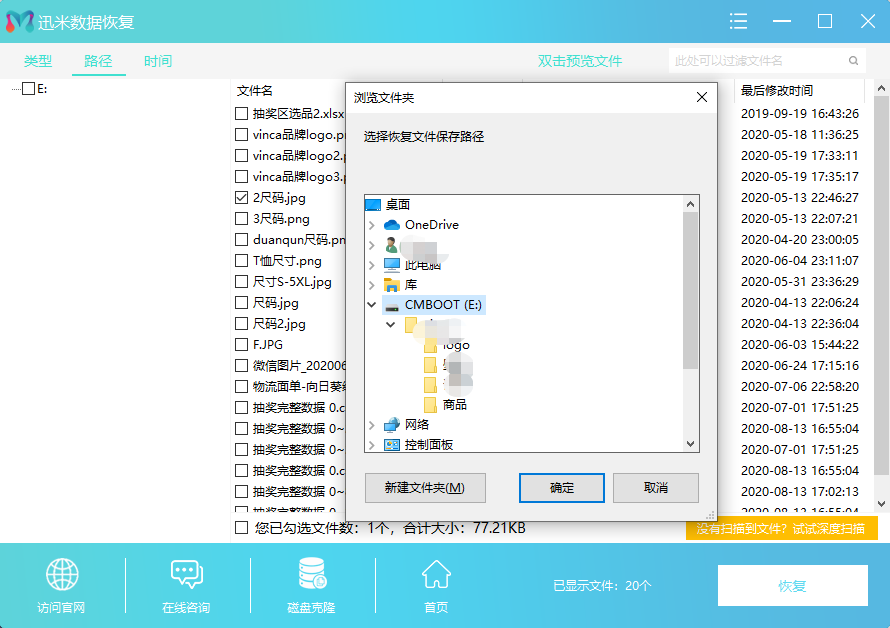Viewport: 890px width, 628px height.
Task: Check the E: drive checkbox
Action: [27, 88]
